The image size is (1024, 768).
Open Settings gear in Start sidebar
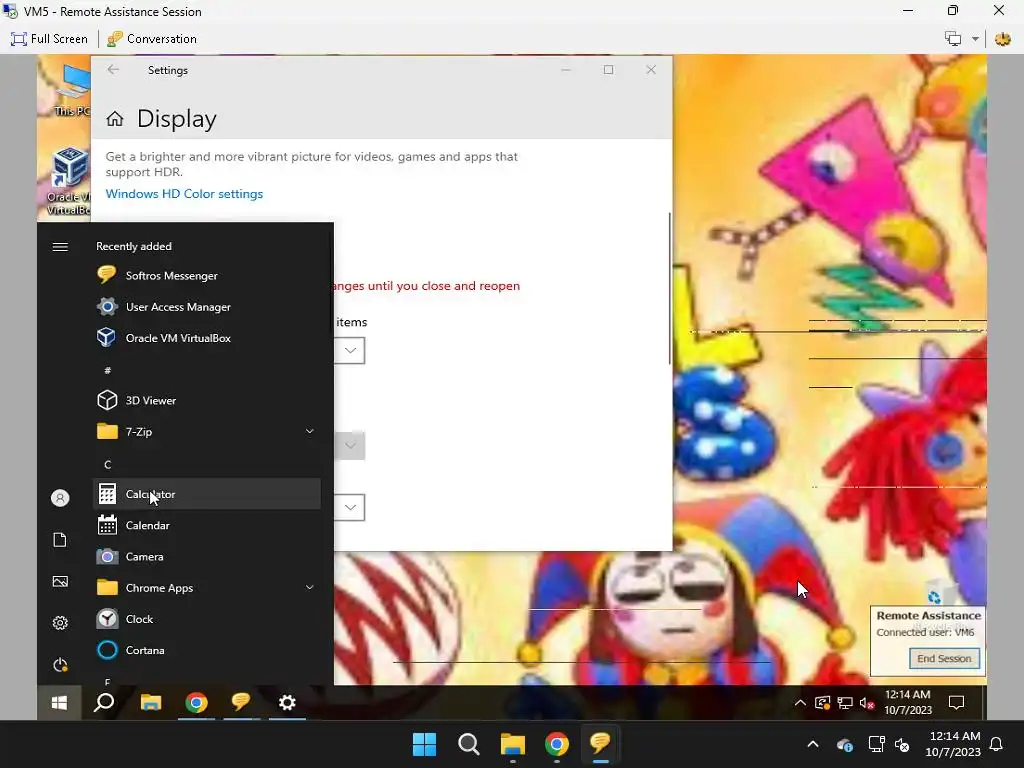pyautogui.click(x=60, y=623)
